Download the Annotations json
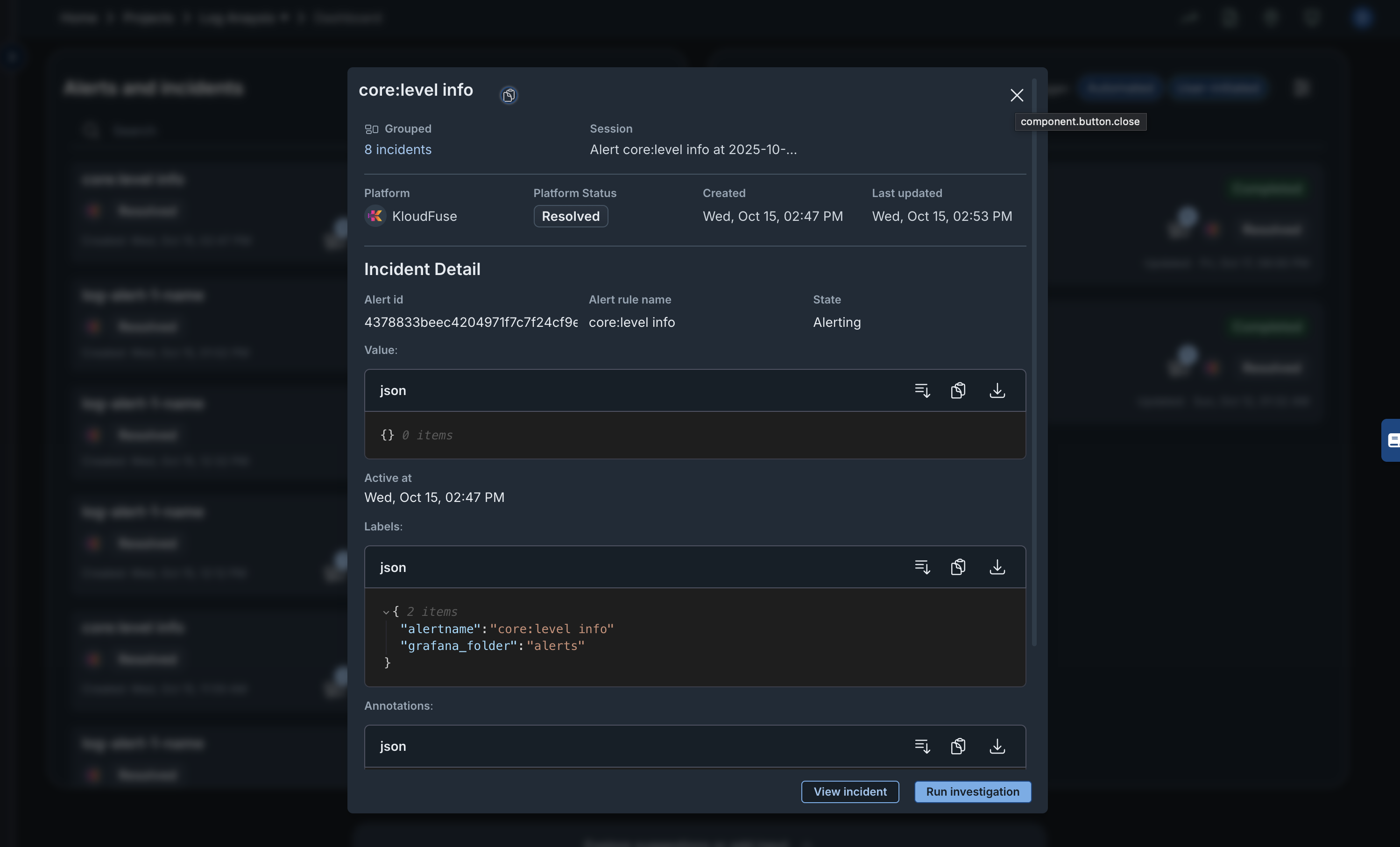Screen dimensions: 1400x847 [x=997, y=746]
